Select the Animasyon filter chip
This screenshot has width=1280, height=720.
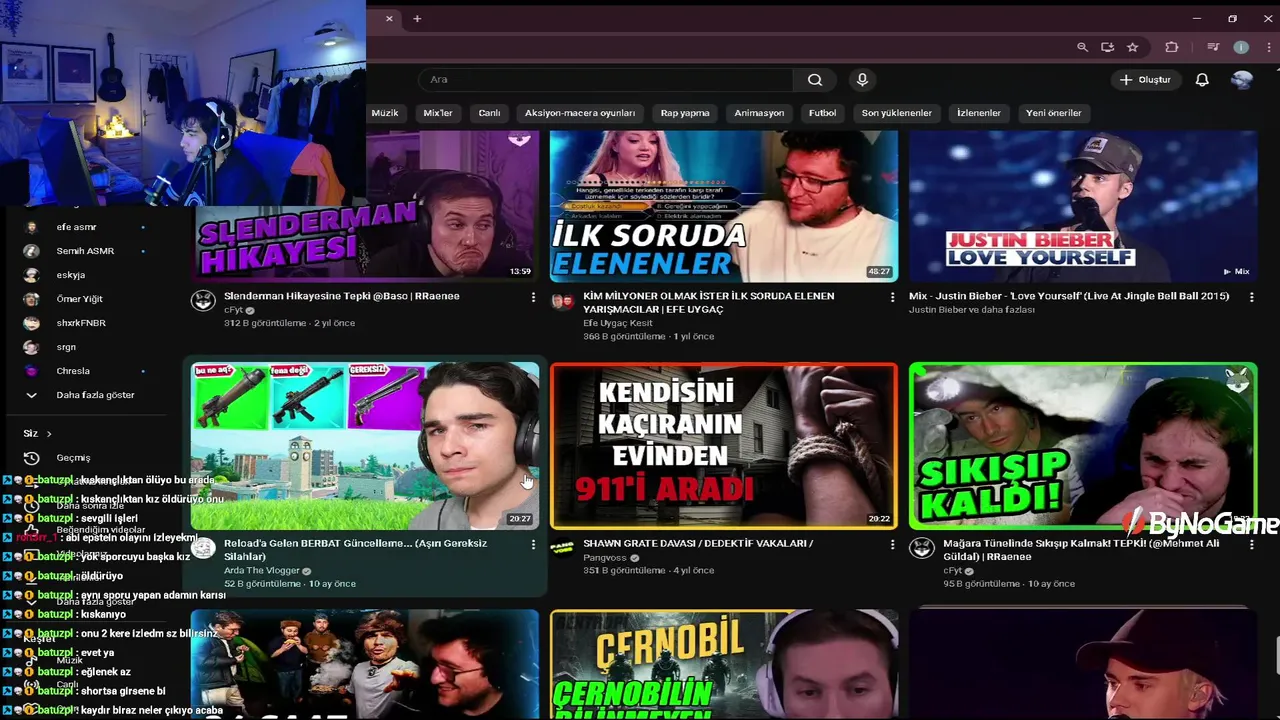pos(759,113)
